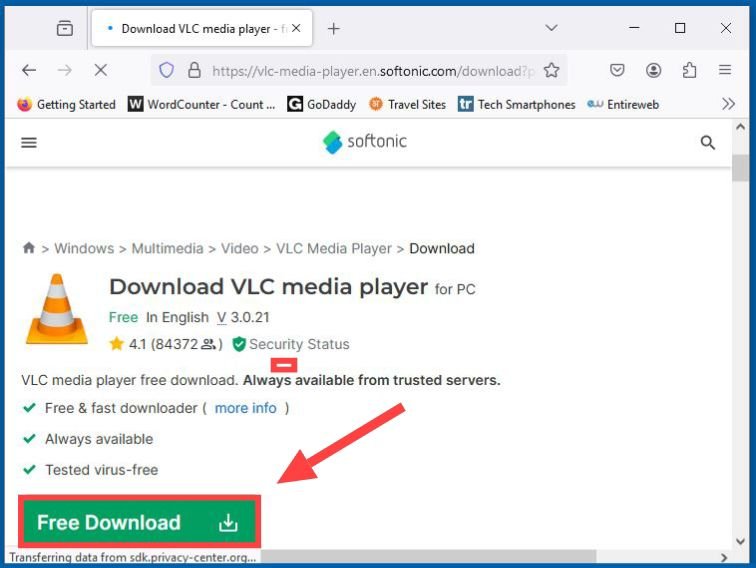
Task: Open Softonic hamburger site menu
Action: click(29, 143)
